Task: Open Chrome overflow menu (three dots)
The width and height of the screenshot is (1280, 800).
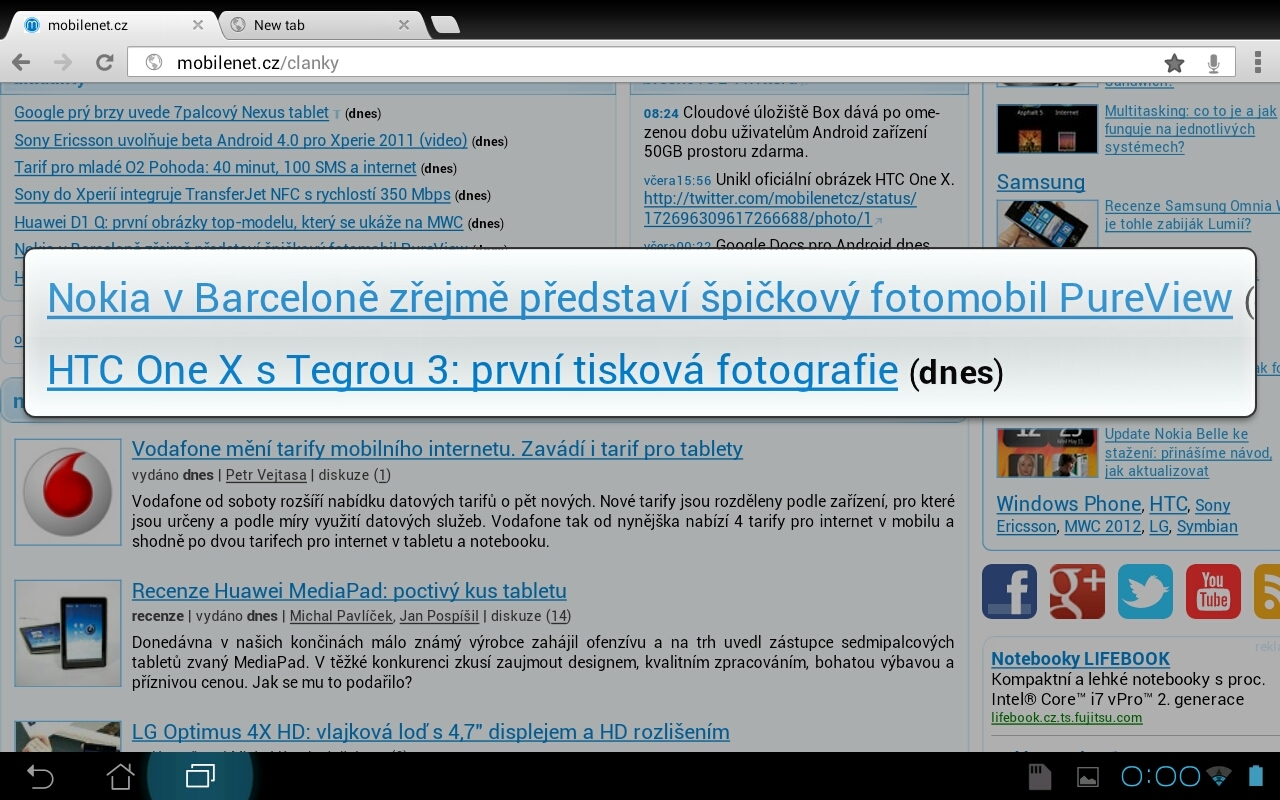Action: pyautogui.click(x=1257, y=63)
